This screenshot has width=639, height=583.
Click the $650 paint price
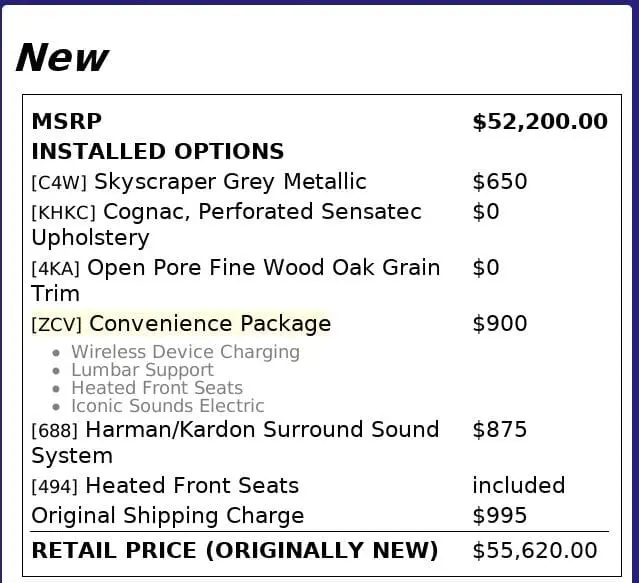[x=499, y=182]
